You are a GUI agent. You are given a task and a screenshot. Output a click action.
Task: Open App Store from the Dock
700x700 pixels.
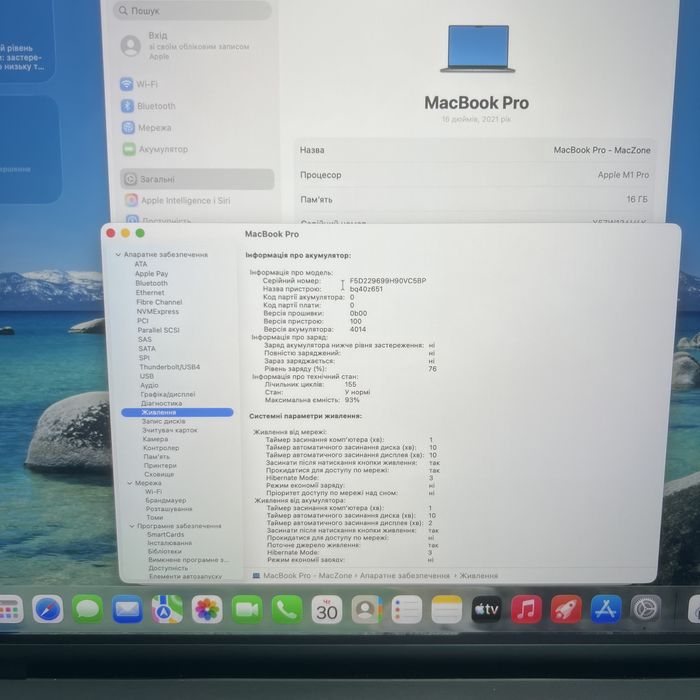pos(606,609)
